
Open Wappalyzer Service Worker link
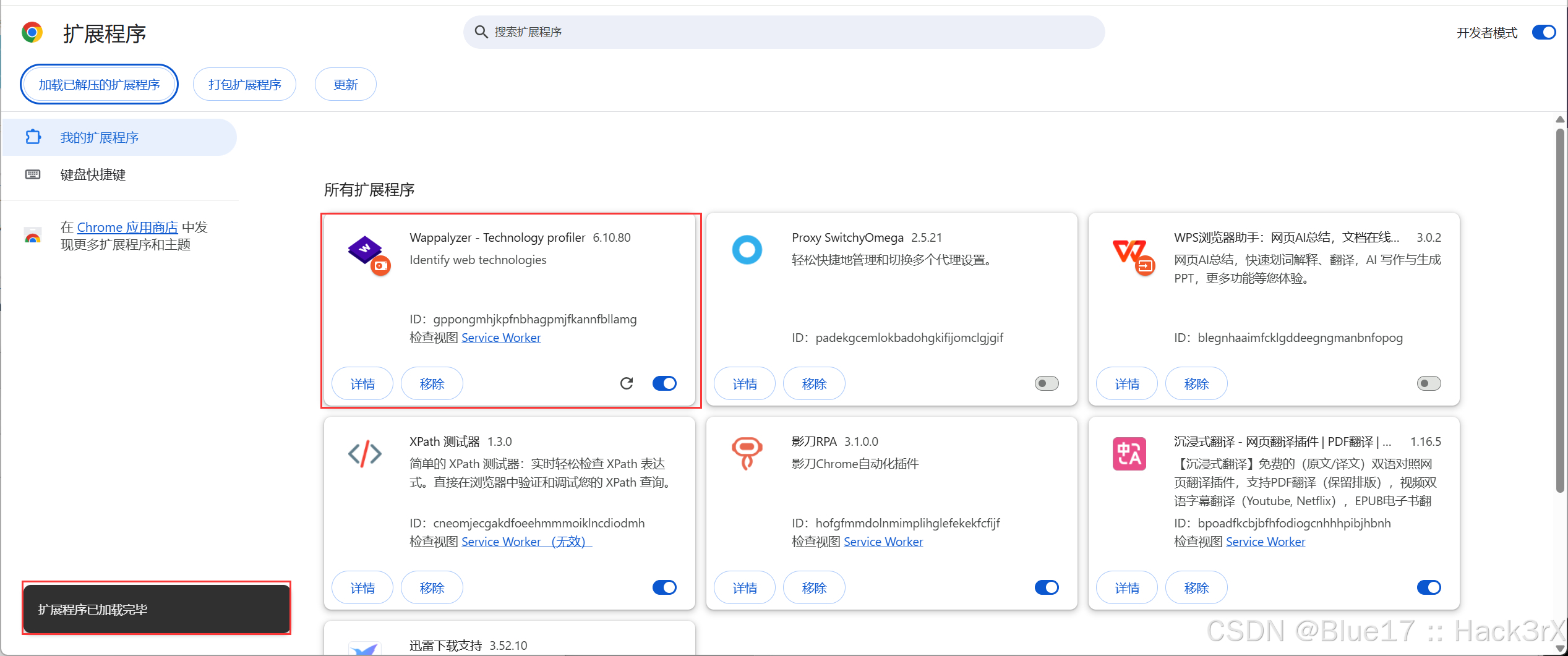[x=501, y=338]
